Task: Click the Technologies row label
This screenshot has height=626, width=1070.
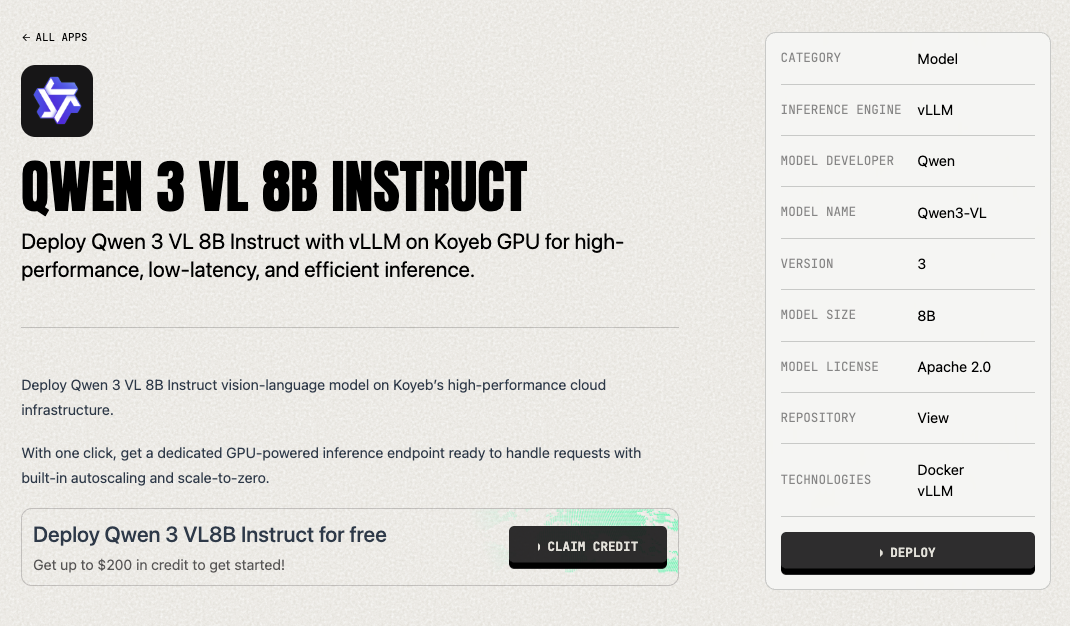Action: click(825, 480)
